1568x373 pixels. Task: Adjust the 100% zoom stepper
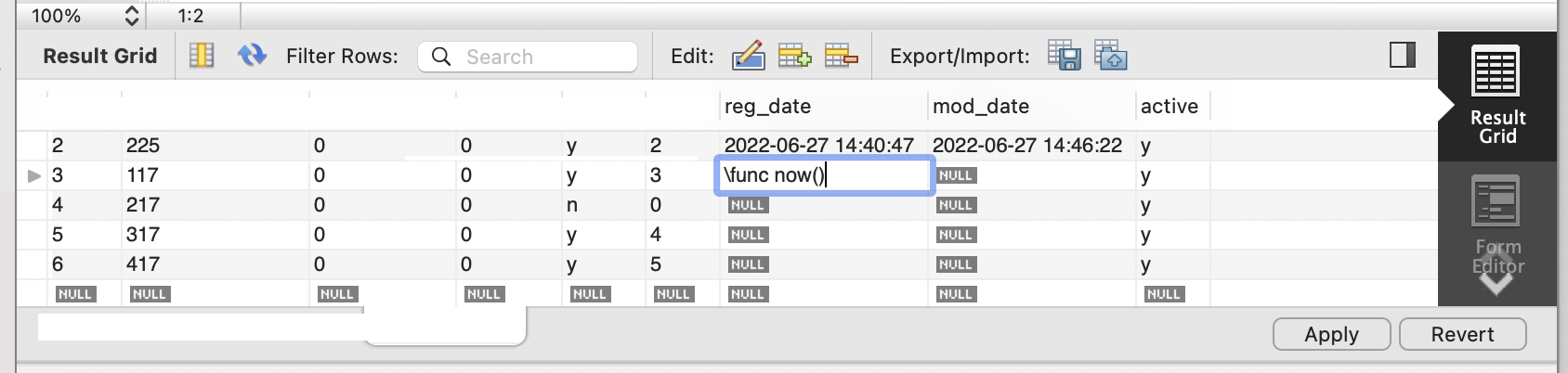(x=132, y=16)
